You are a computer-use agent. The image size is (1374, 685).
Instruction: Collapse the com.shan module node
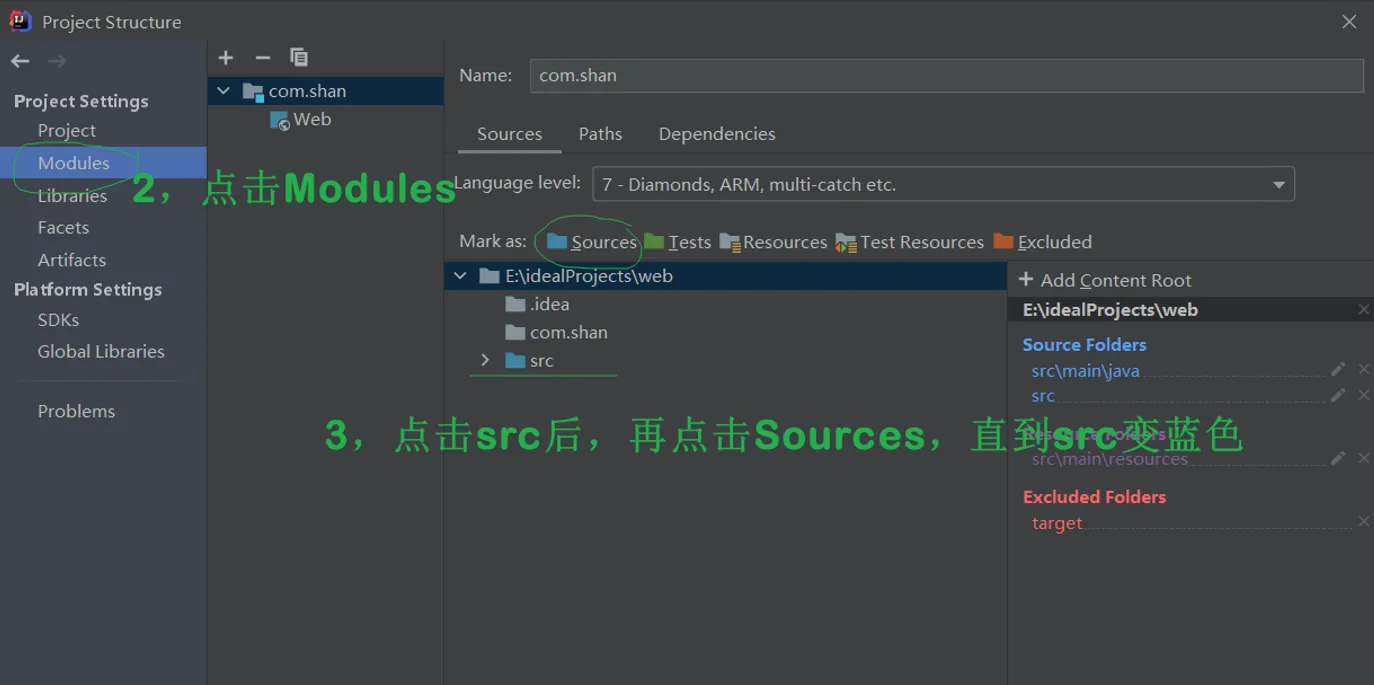point(223,91)
